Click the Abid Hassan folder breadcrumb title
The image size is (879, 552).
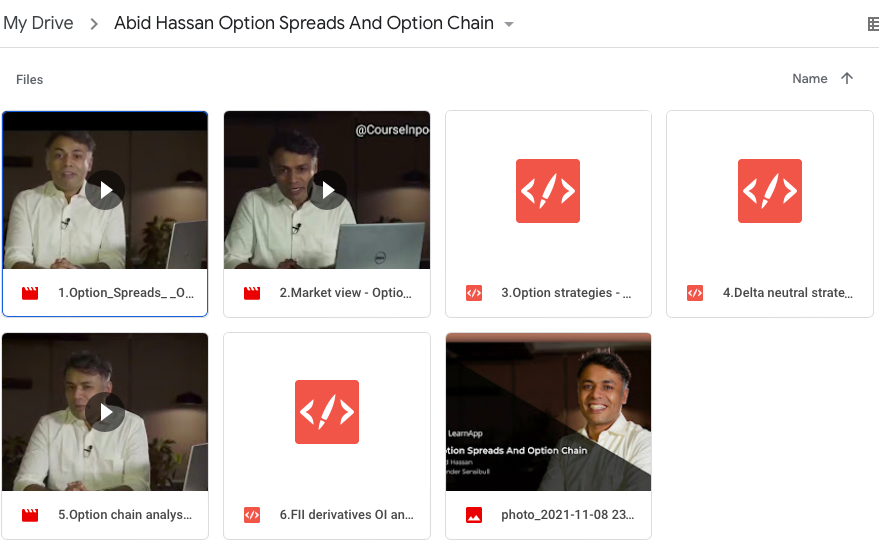303,23
